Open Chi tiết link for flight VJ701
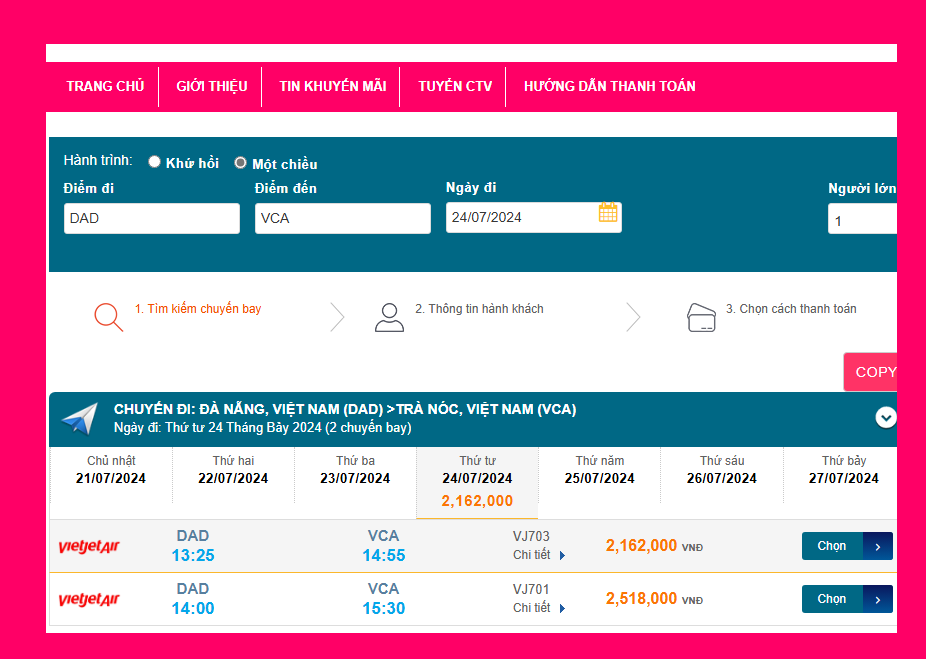 (532, 608)
